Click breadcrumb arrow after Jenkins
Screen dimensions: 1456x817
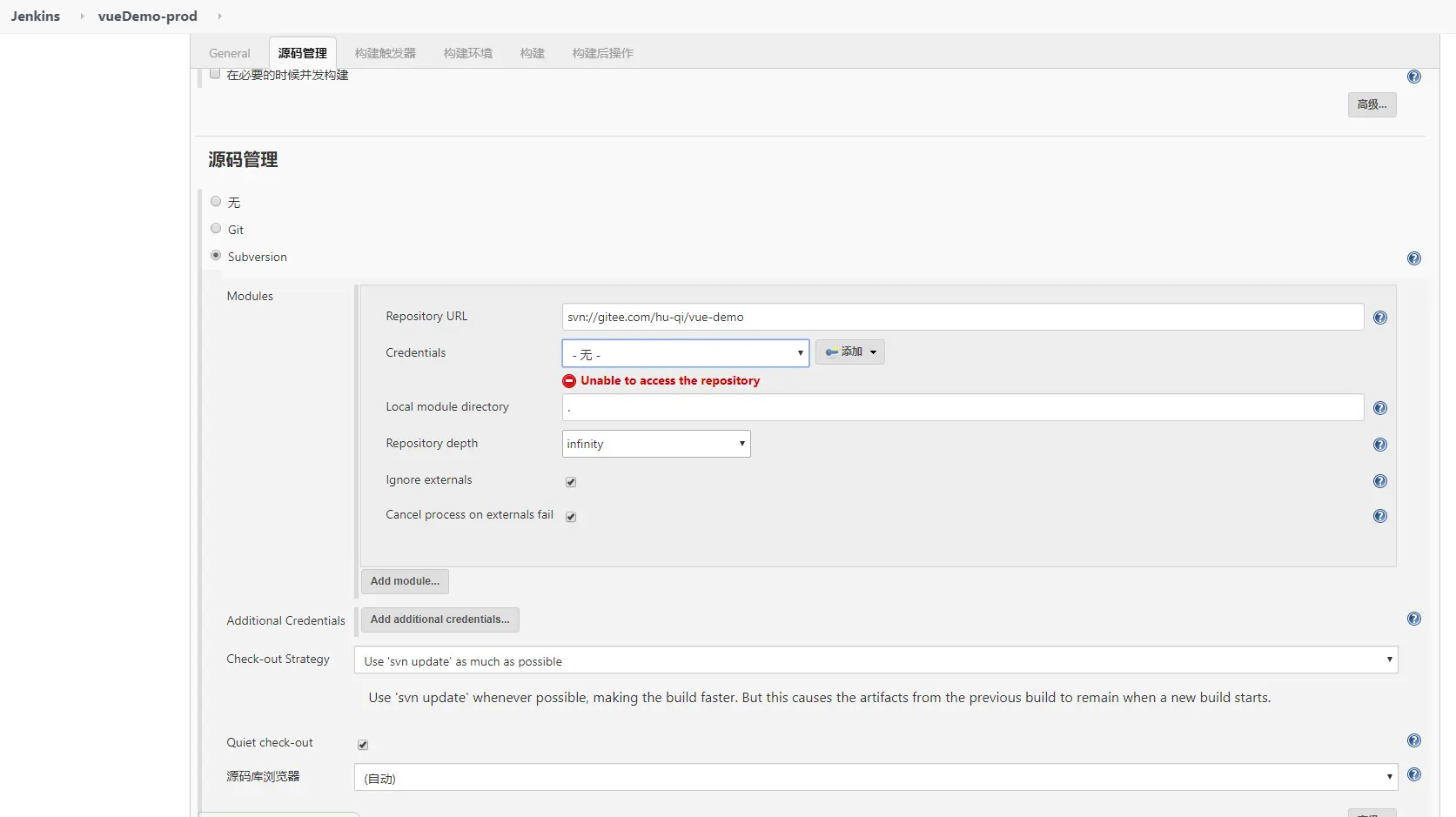pos(82,16)
